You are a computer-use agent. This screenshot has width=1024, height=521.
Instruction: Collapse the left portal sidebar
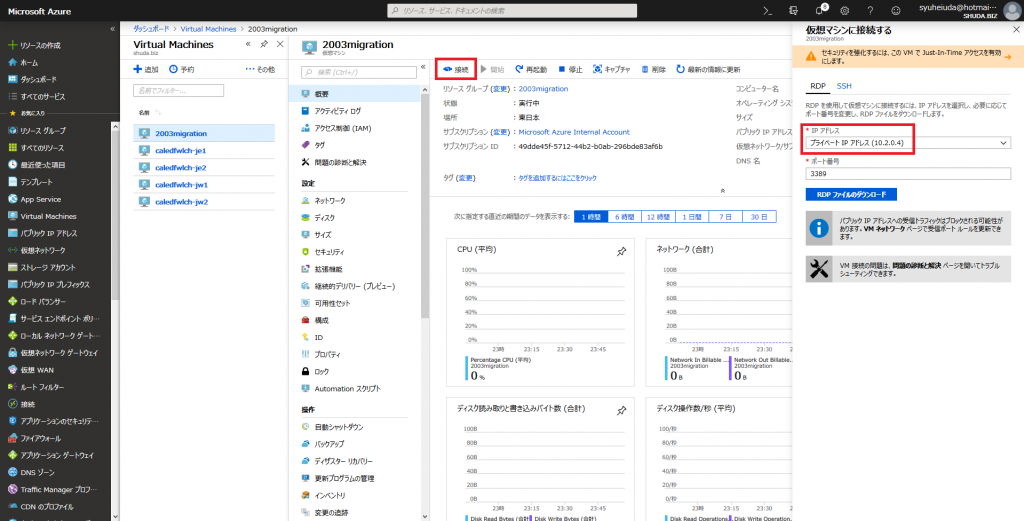tap(113, 29)
